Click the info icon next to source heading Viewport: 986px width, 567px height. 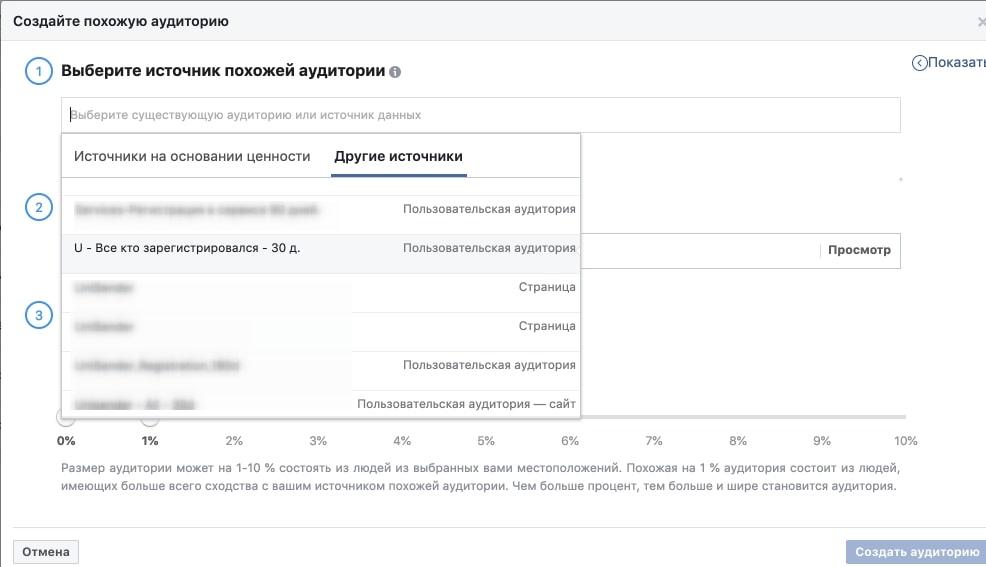coord(395,72)
